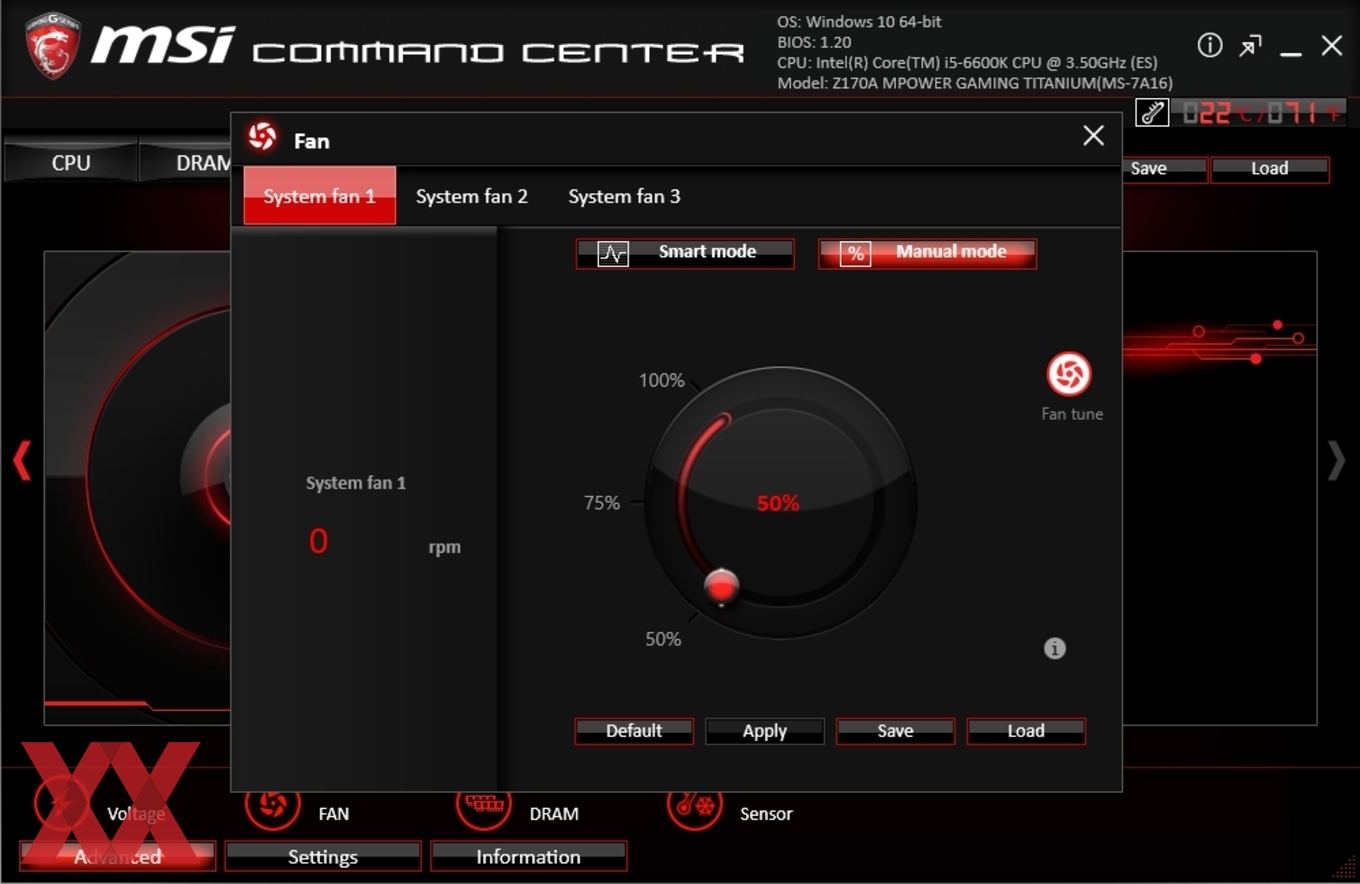Click the info icon in title bar
Image resolution: width=1360 pixels, height=884 pixels.
coord(1210,45)
